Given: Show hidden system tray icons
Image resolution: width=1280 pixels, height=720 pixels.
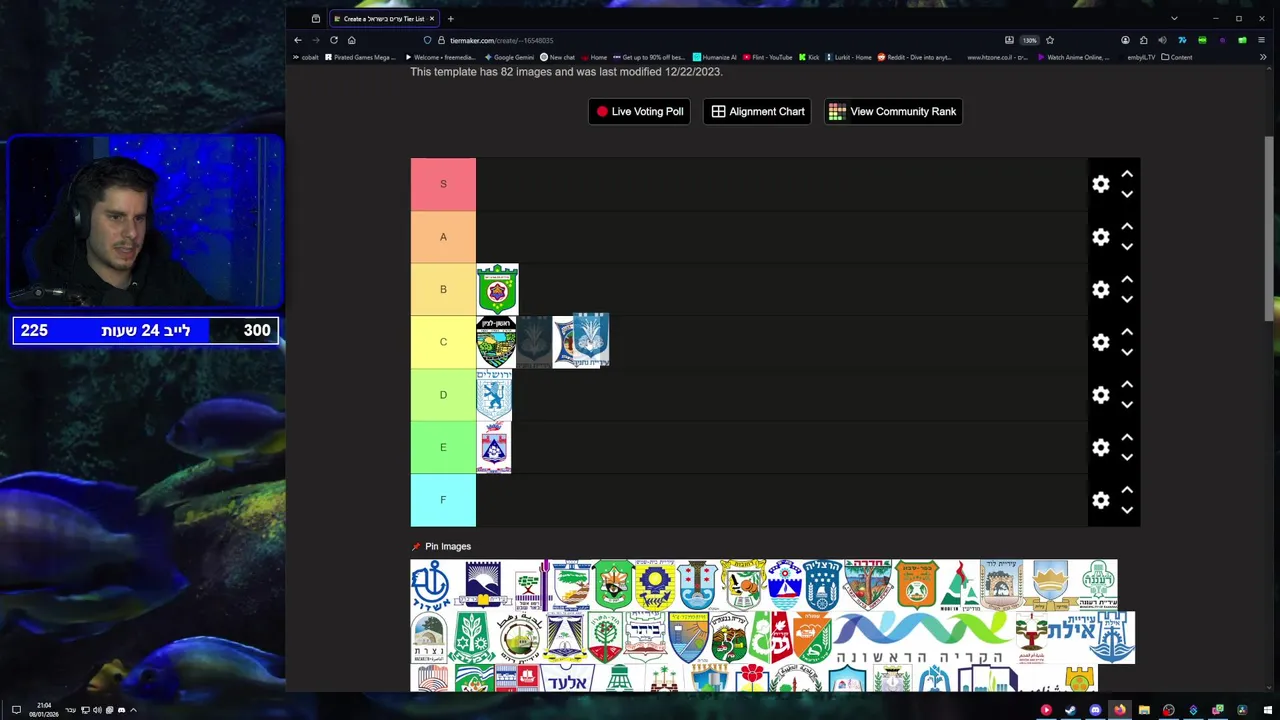Looking at the screenshot, I should pyautogui.click(x=133, y=710).
